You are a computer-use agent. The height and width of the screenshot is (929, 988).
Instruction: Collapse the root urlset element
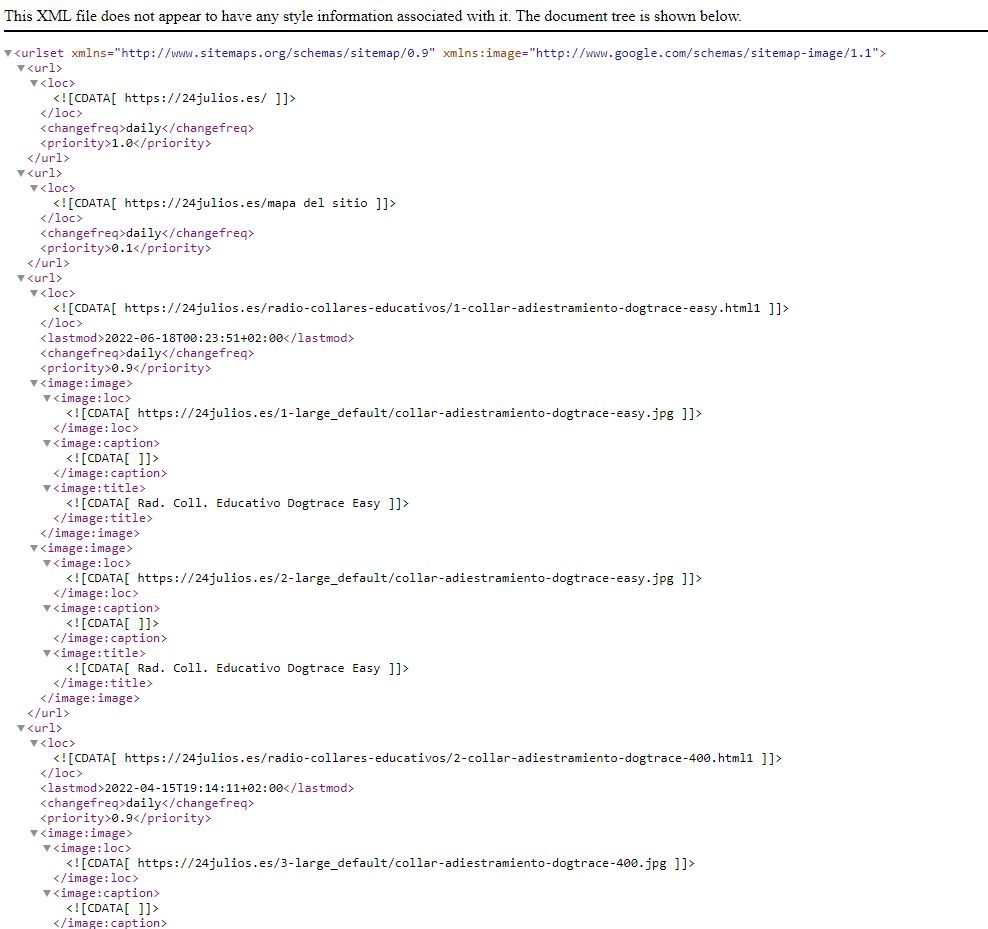pos(8,54)
